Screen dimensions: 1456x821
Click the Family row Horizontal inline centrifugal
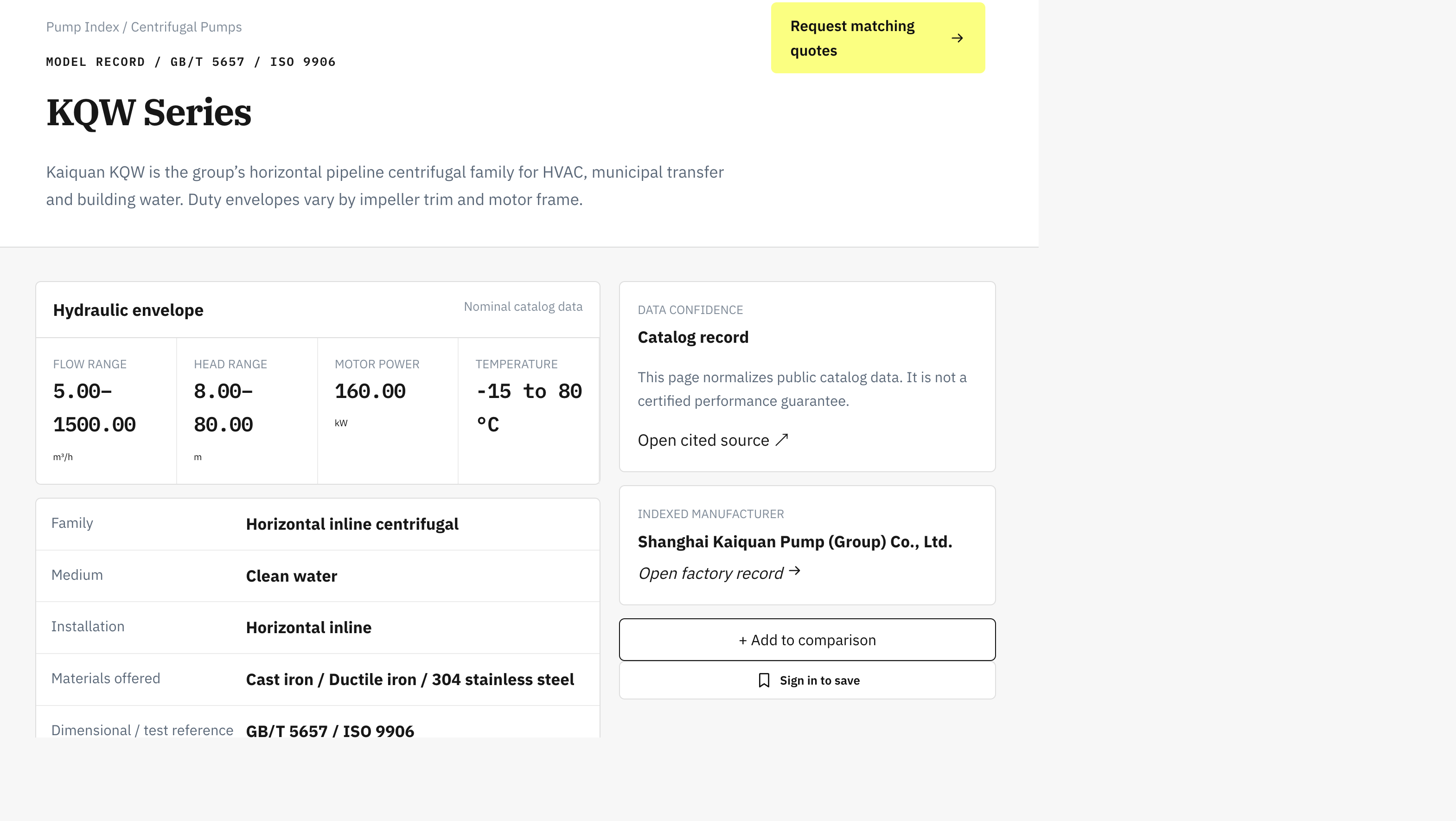(318, 524)
